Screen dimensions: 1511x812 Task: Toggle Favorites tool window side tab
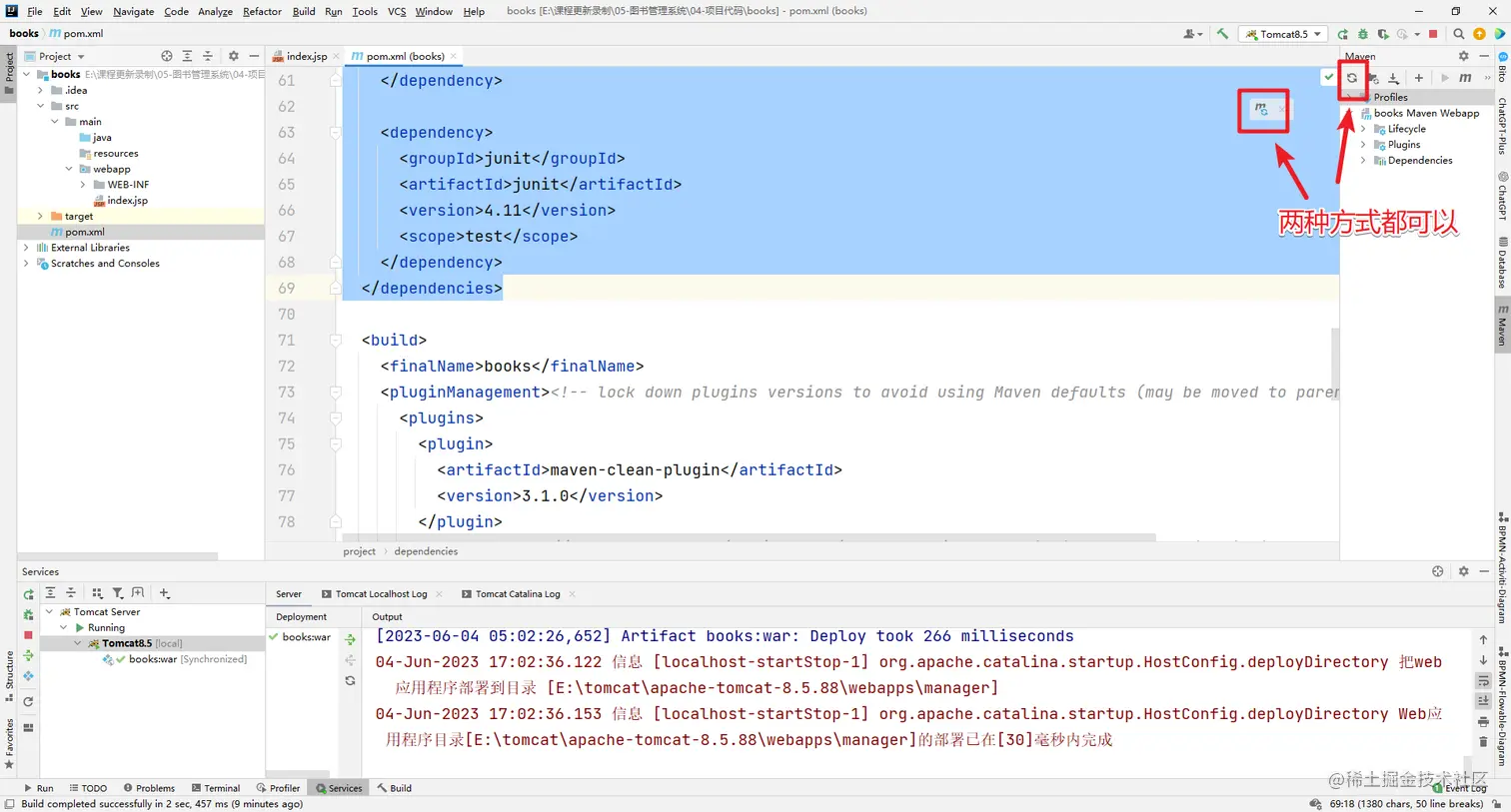point(9,744)
